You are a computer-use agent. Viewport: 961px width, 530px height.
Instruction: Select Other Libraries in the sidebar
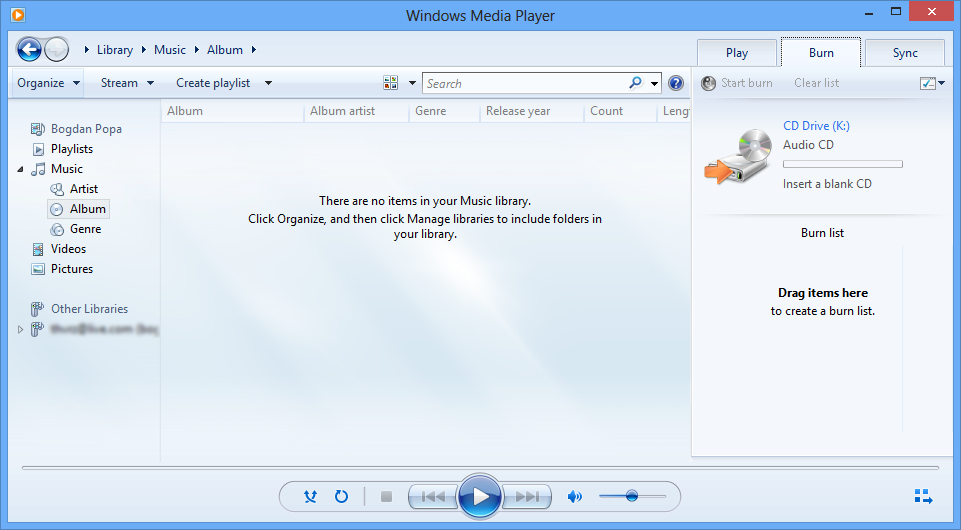click(89, 309)
